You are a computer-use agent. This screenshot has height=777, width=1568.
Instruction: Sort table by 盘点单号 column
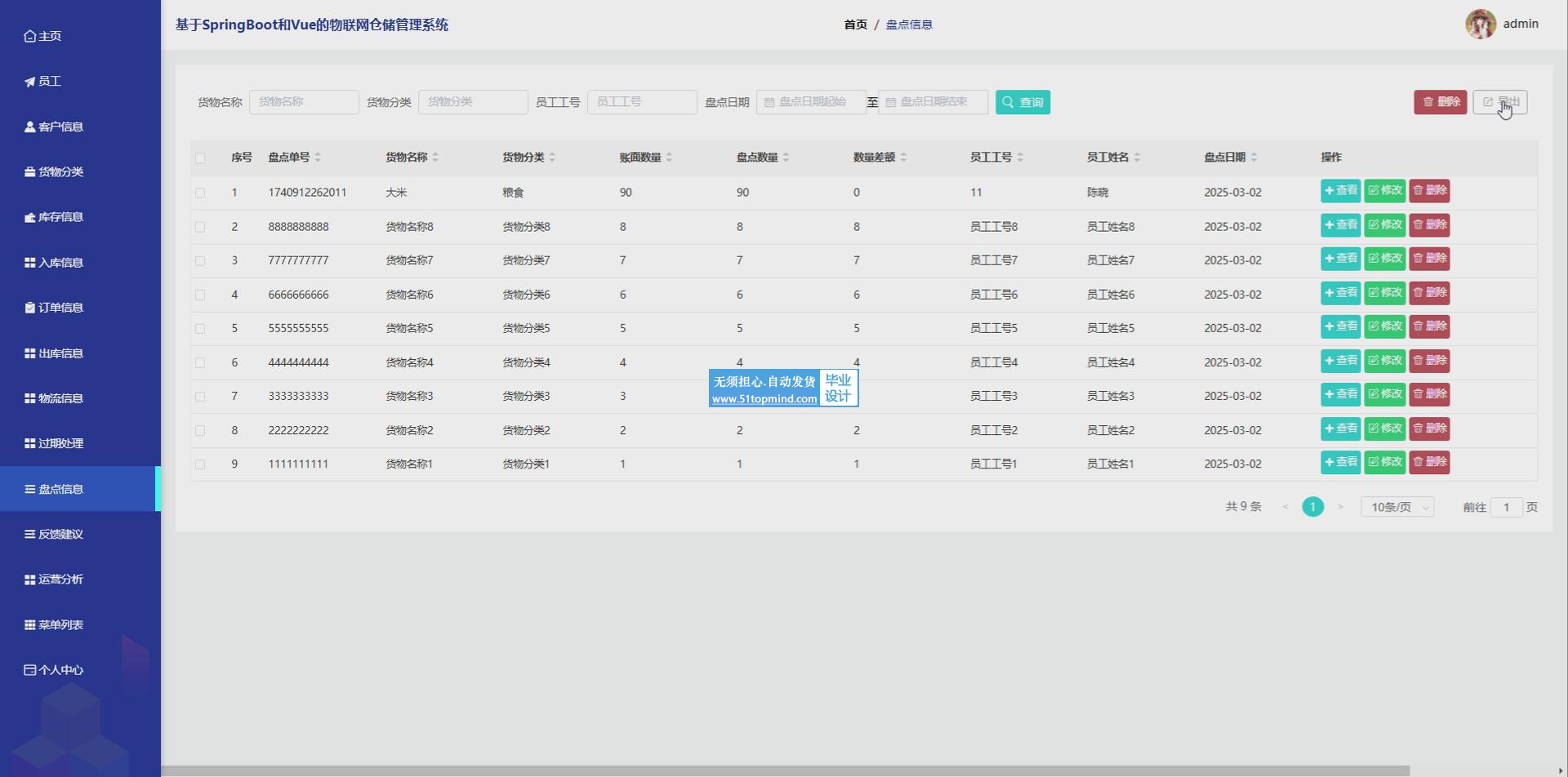(318, 158)
